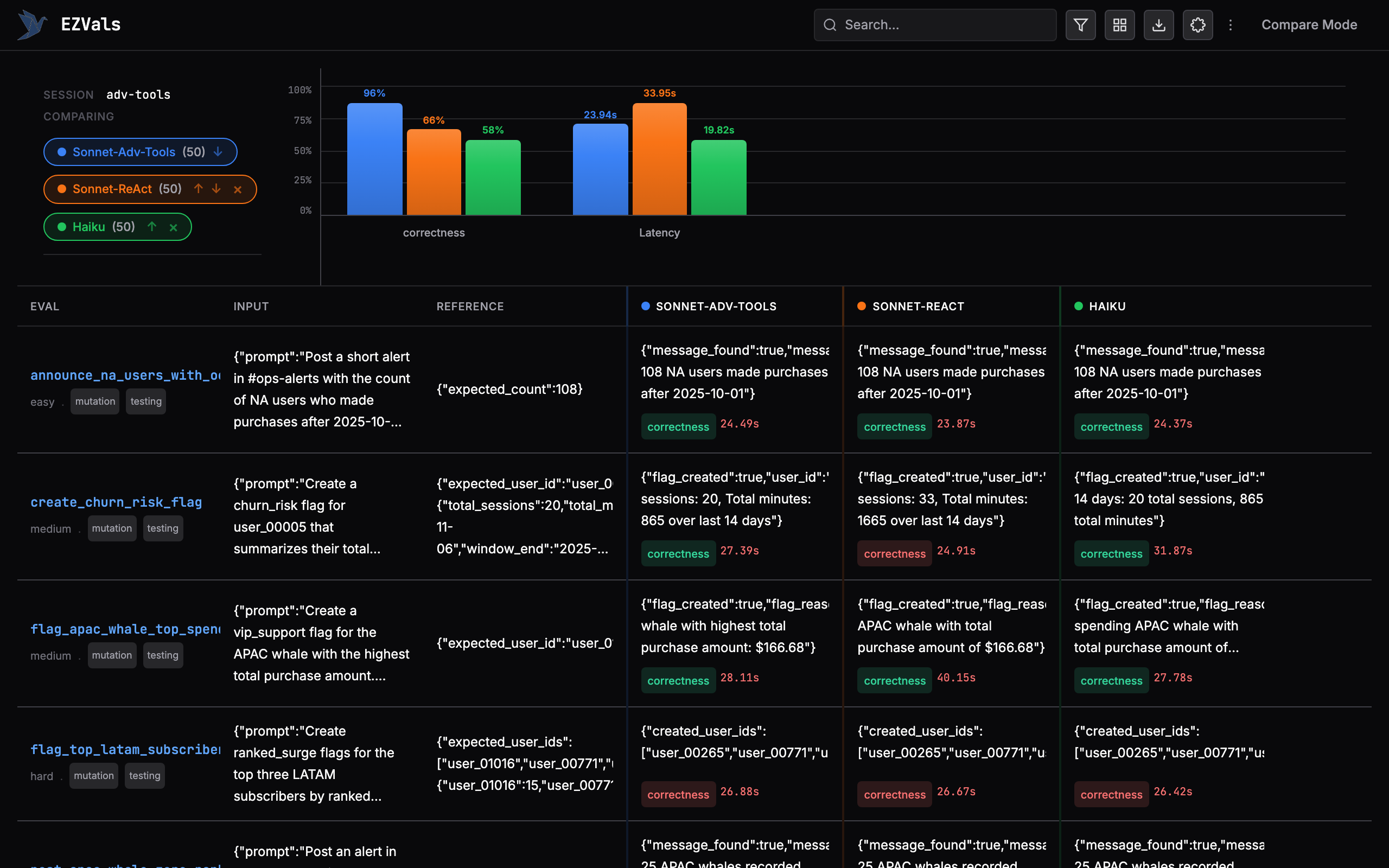Click red correctness badge under Sonnet-ReAct churn row
This screenshot has width=1389, height=868.
[x=894, y=553]
